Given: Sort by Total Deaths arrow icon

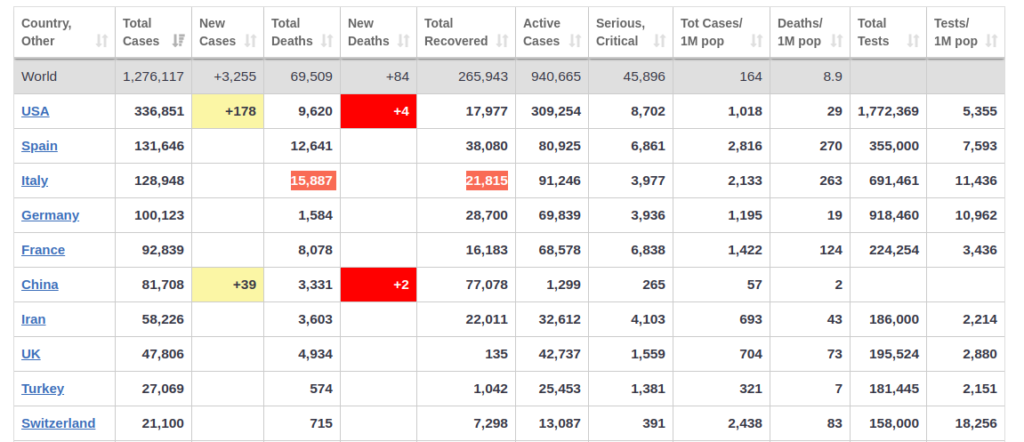Looking at the screenshot, I should tap(327, 41).
